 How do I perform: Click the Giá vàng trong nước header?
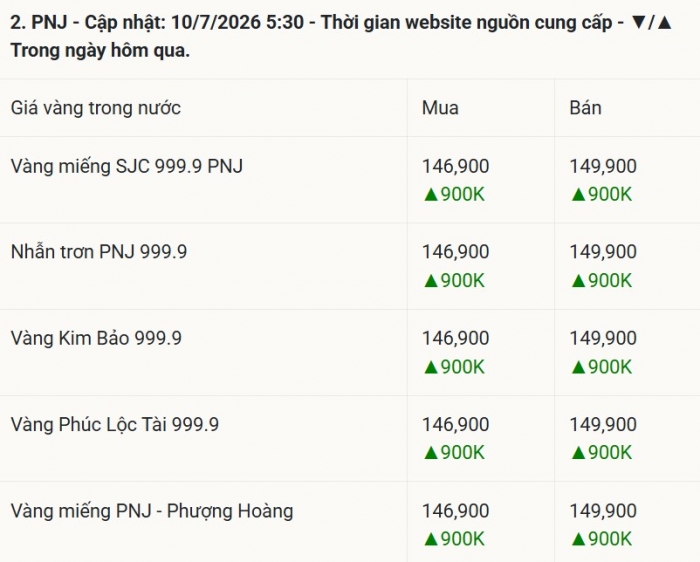[96, 108]
